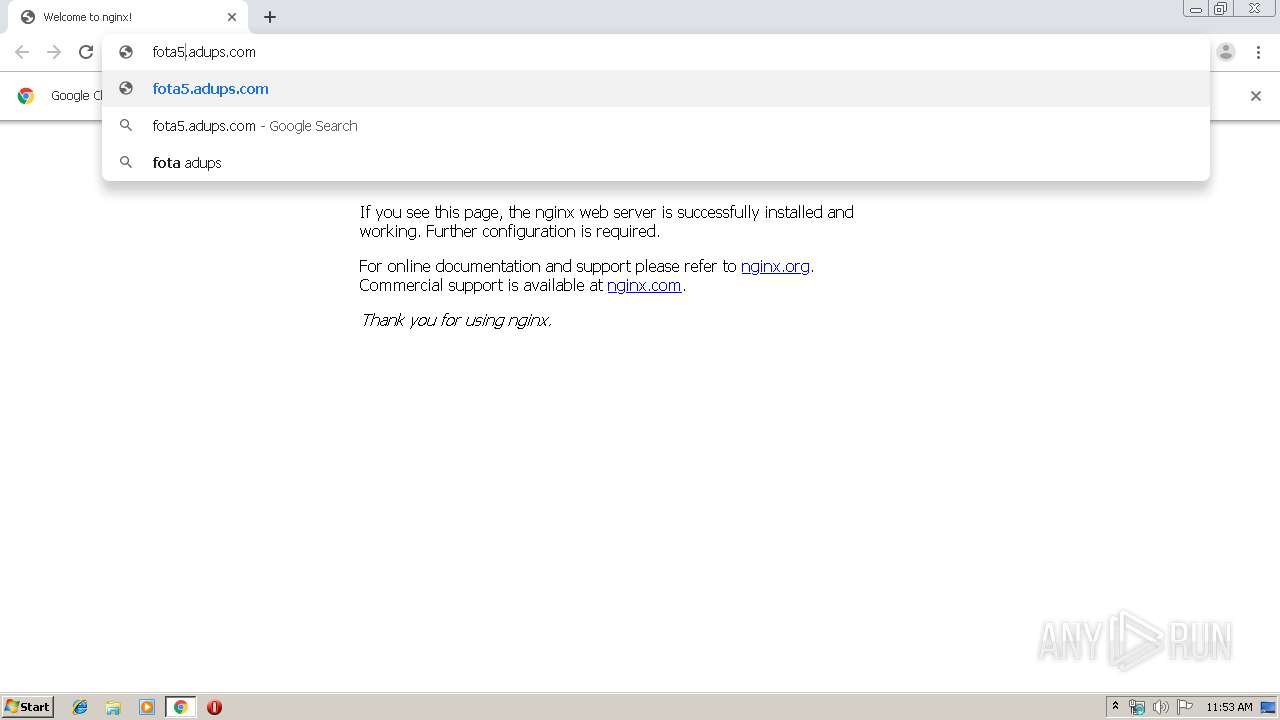The height and width of the screenshot is (720, 1280).
Task: Open Action Center flag icon
Action: point(1185,707)
